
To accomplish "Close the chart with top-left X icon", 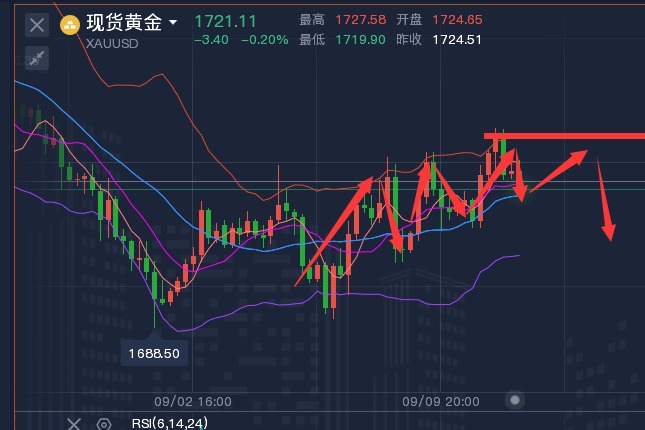I will pyautogui.click(x=37, y=23).
